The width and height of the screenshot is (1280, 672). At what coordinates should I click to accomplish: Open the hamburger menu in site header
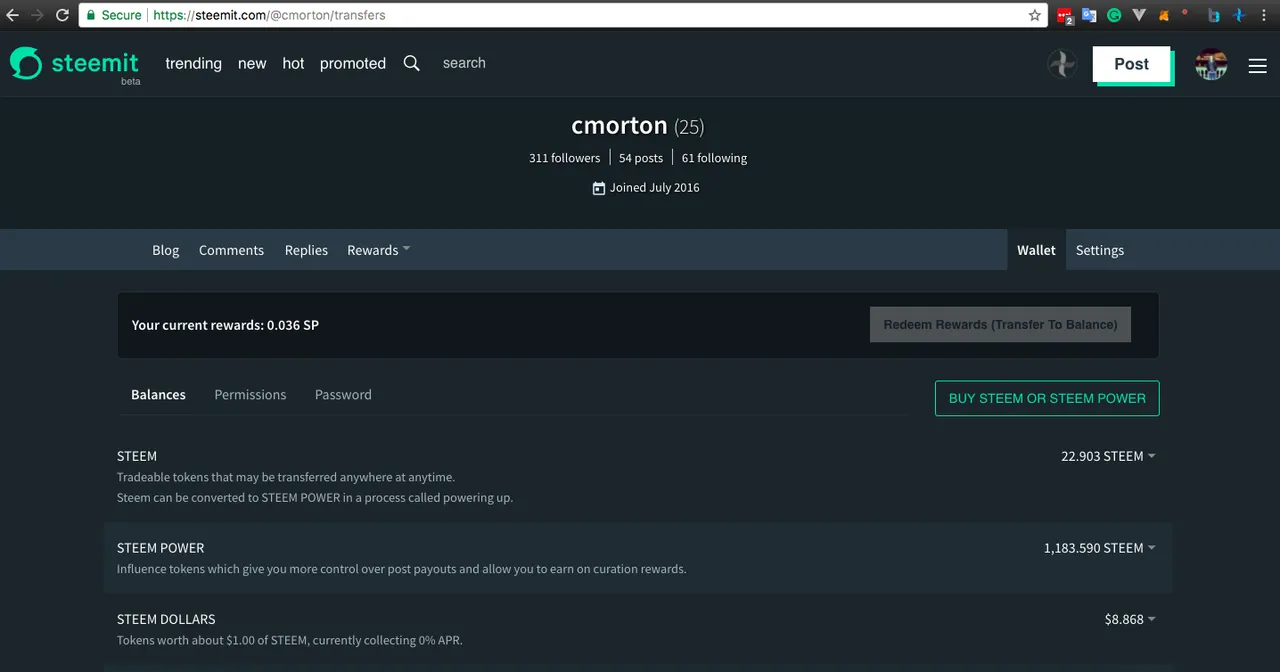1257,65
